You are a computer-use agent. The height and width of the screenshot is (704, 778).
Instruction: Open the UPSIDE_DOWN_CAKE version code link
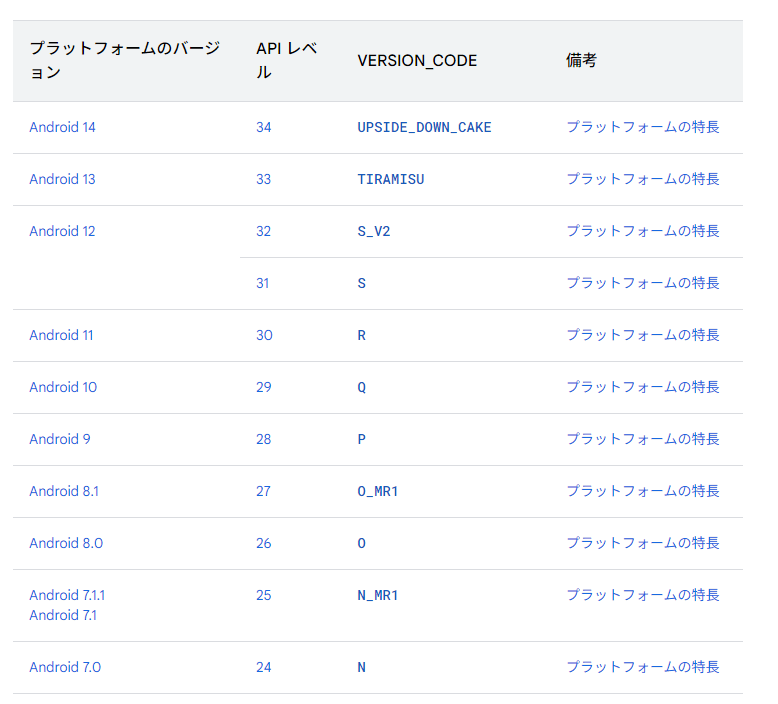point(424,128)
